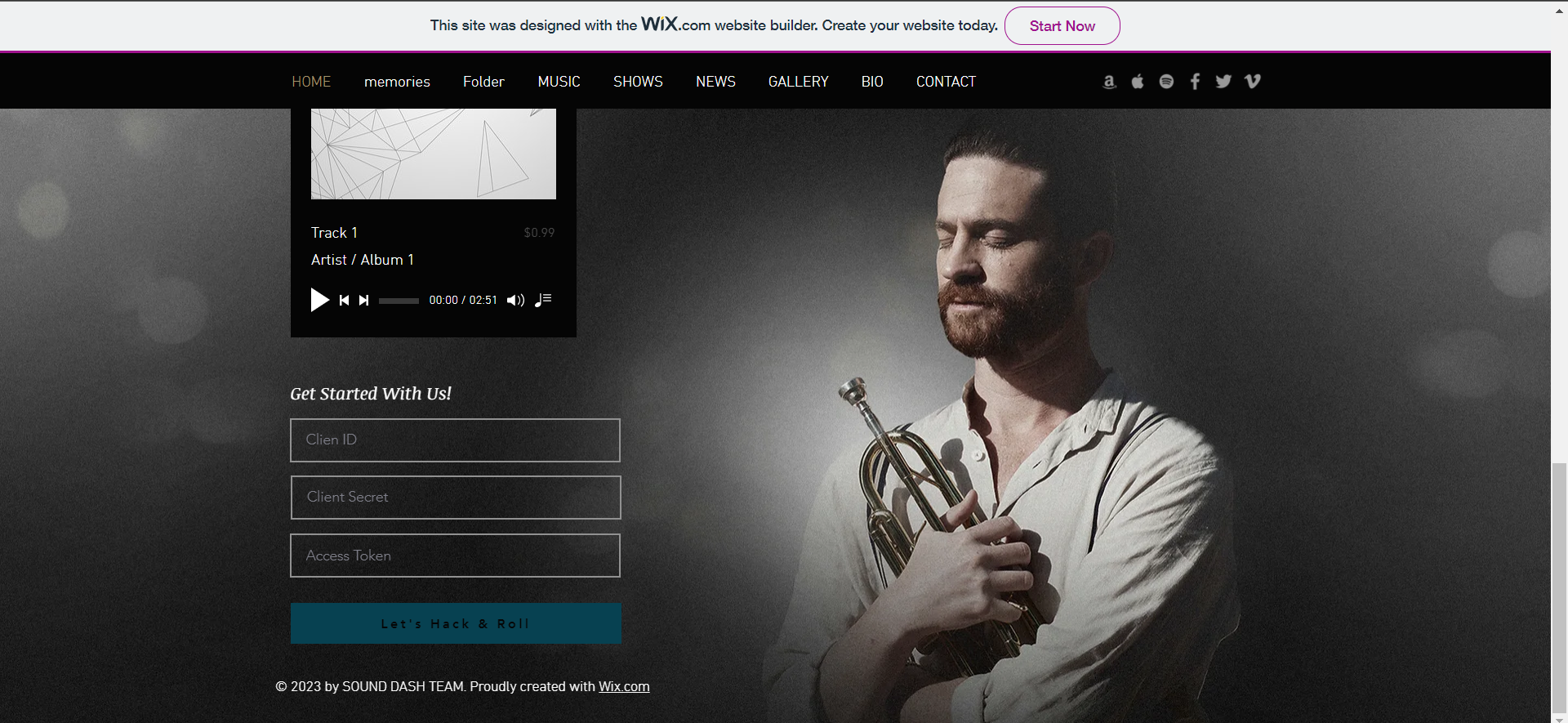The height and width of the screenshot is (723, 1568).
Task: Focus the Client Secret field
Action: [x=456, y=498]
